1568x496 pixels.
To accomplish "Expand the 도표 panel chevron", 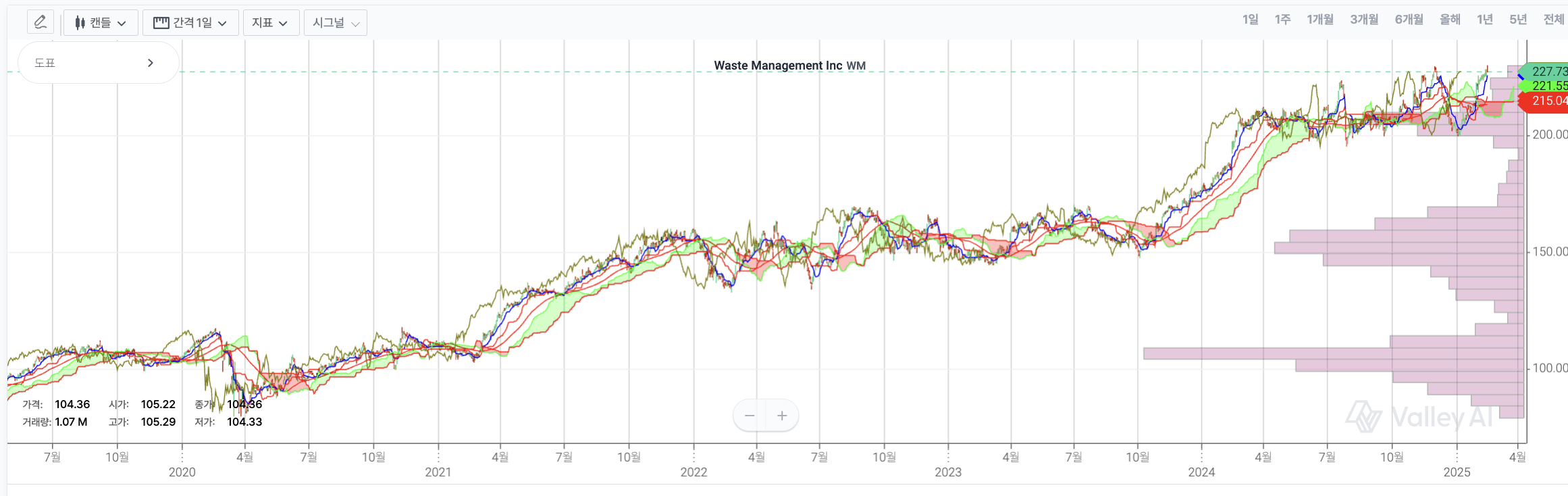I will tap(150, 63).
